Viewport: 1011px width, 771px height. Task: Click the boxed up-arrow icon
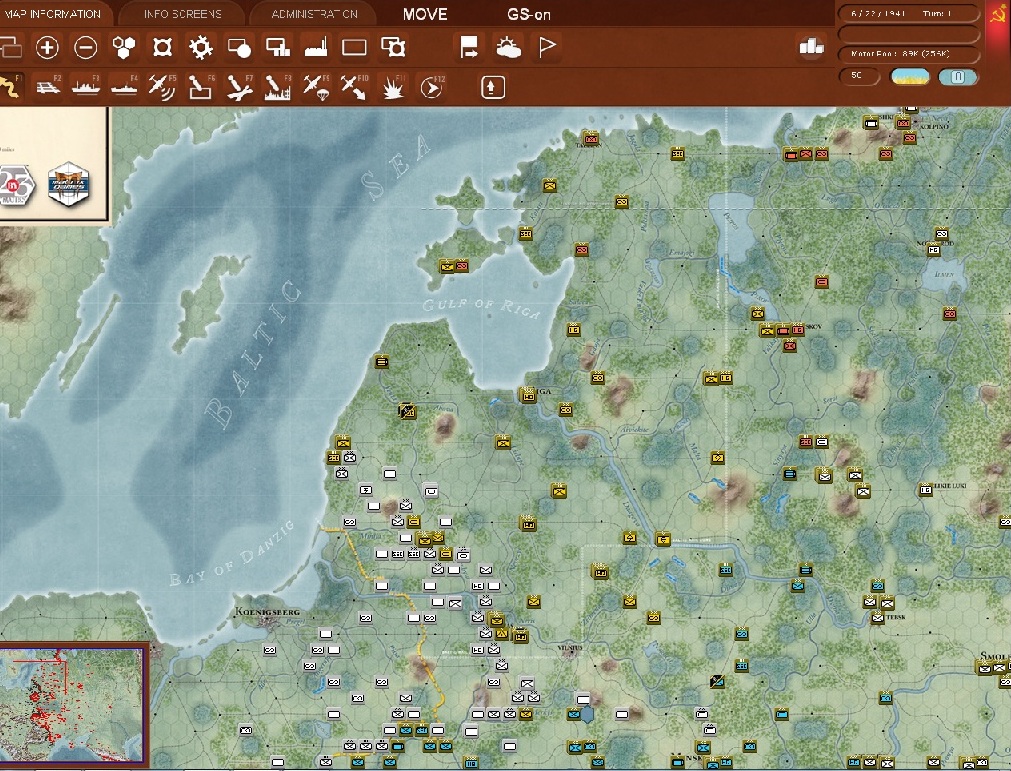pos(493,87)
